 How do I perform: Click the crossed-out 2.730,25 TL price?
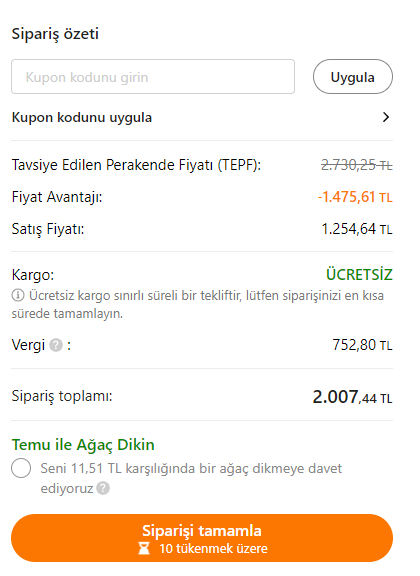click(357, 165)
